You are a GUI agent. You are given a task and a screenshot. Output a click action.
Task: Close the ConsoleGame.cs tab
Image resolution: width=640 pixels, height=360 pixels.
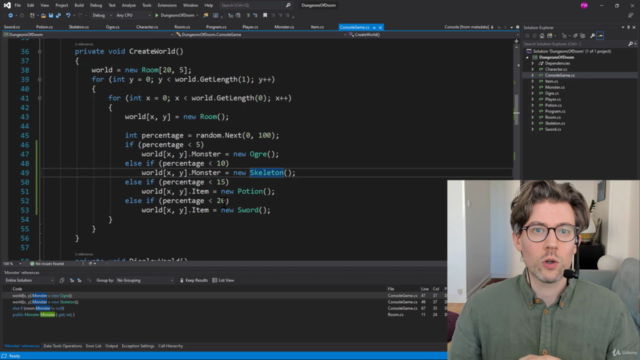(380, 27)
